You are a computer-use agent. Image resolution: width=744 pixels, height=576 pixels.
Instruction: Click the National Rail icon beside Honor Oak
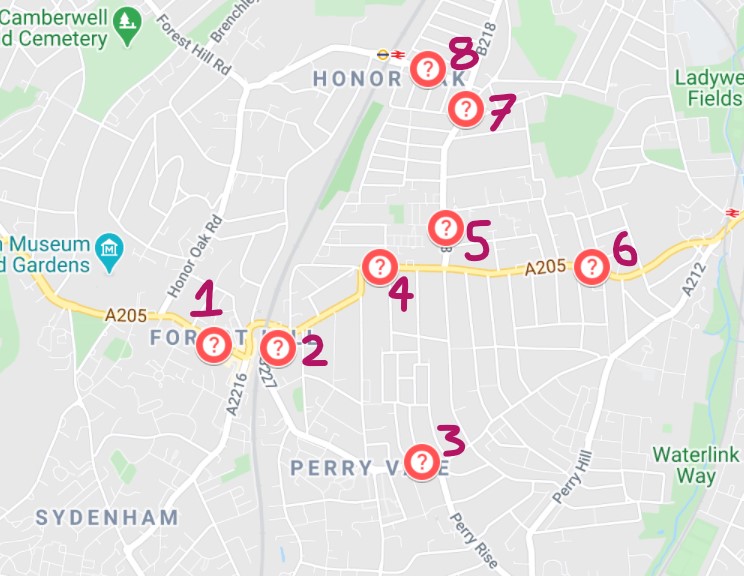[x=398, y=55]
